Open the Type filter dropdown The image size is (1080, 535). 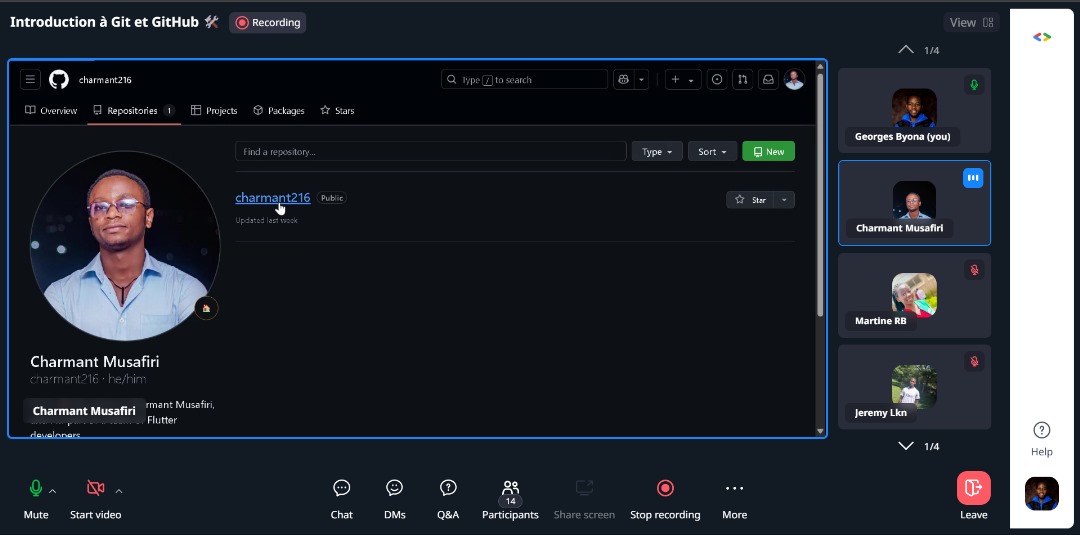point(657,151)
